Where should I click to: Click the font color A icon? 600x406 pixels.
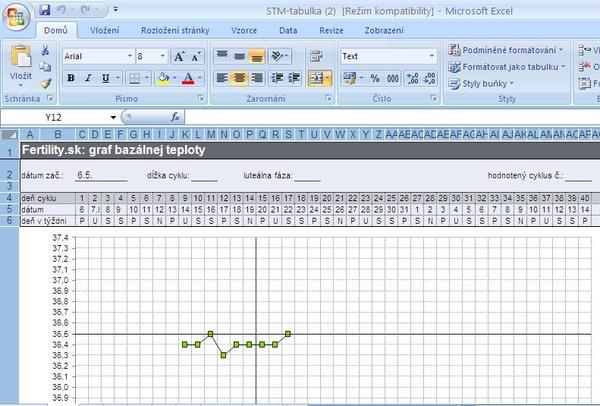(188, 78)
